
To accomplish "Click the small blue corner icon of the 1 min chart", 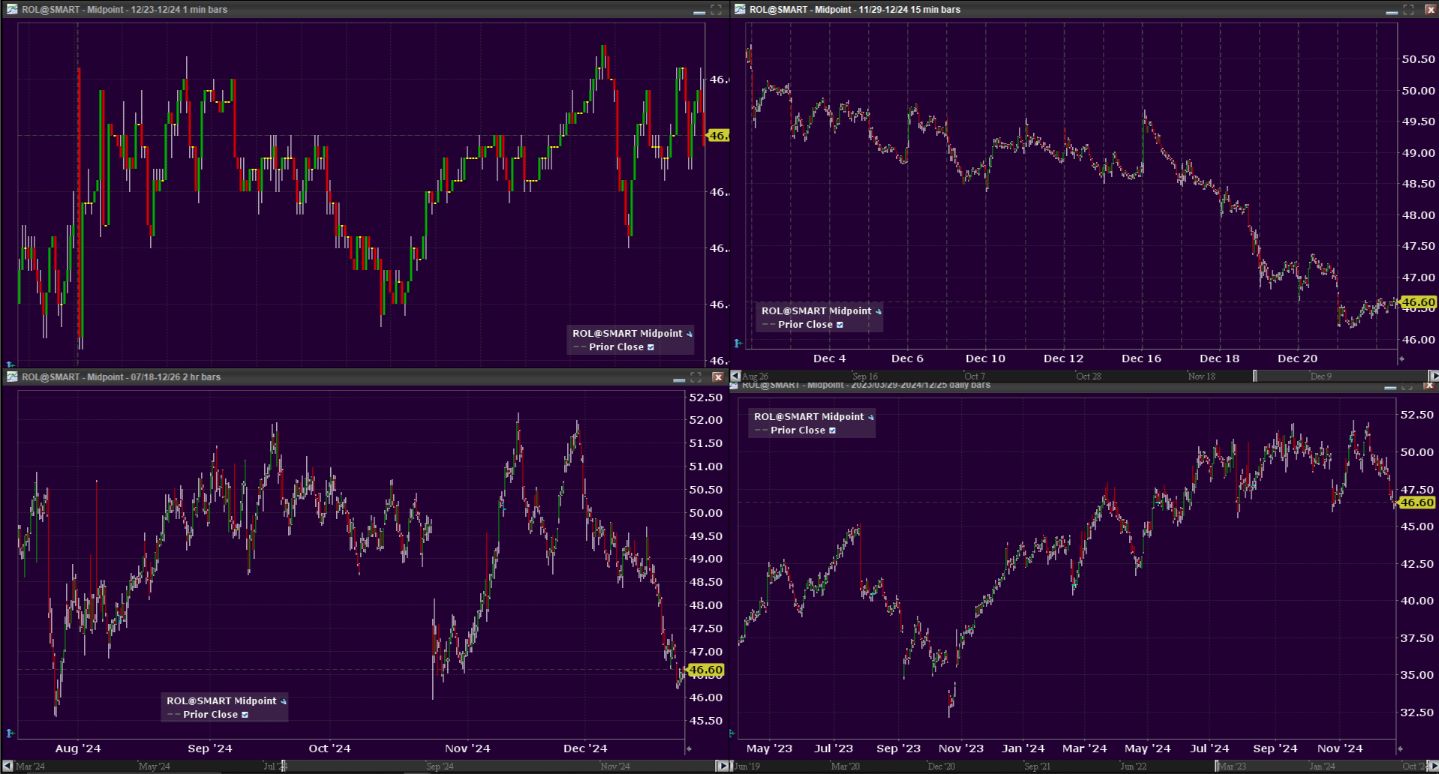I will point(10,364).
